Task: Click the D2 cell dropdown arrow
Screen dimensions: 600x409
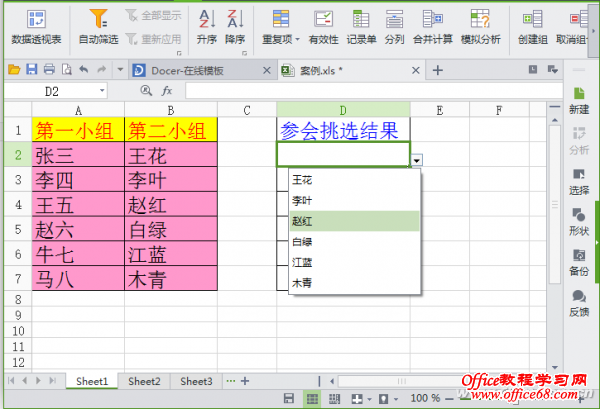Action: tap(416, 160)
